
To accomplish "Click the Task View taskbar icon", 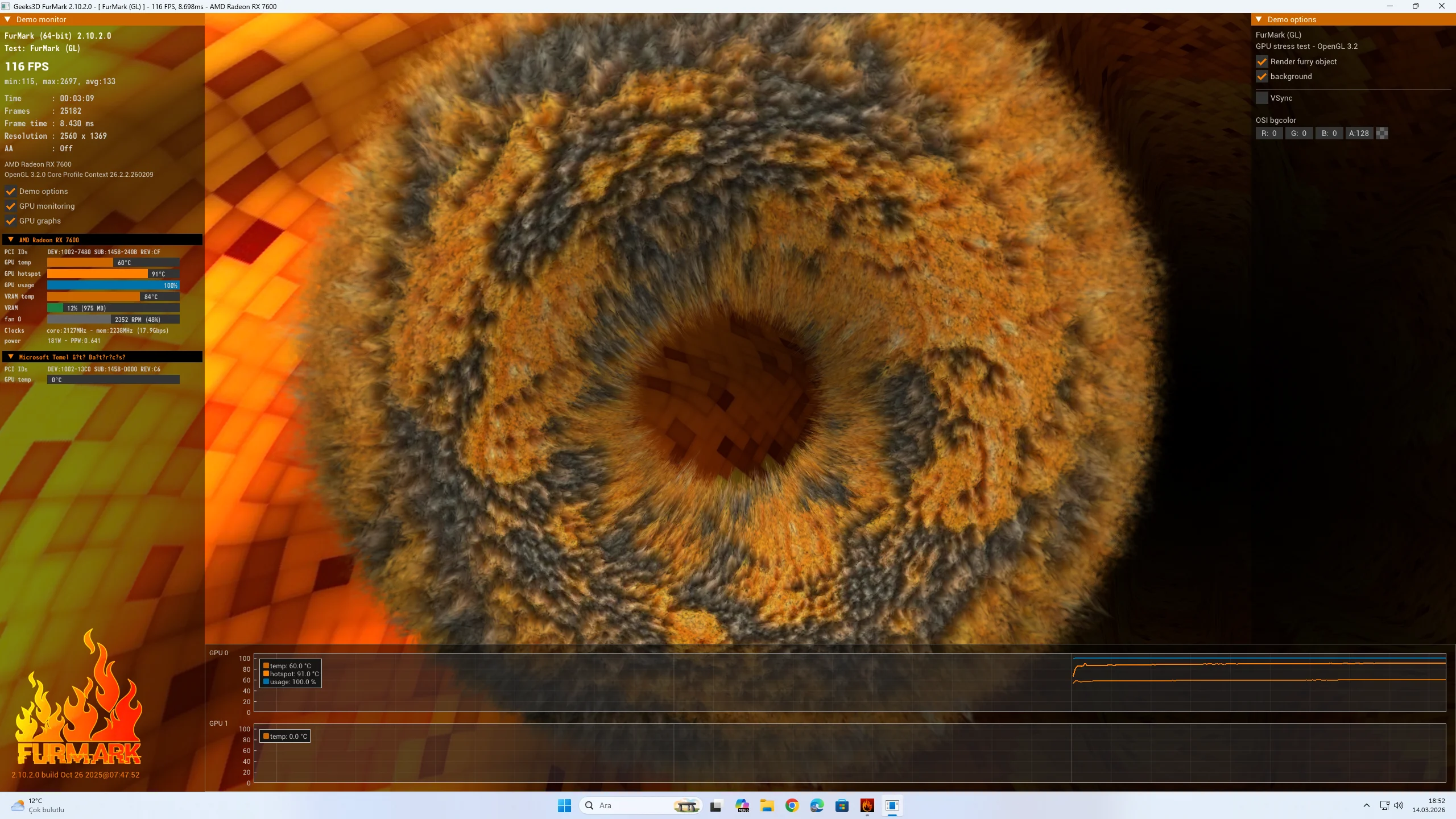I will tap(716, 805).
